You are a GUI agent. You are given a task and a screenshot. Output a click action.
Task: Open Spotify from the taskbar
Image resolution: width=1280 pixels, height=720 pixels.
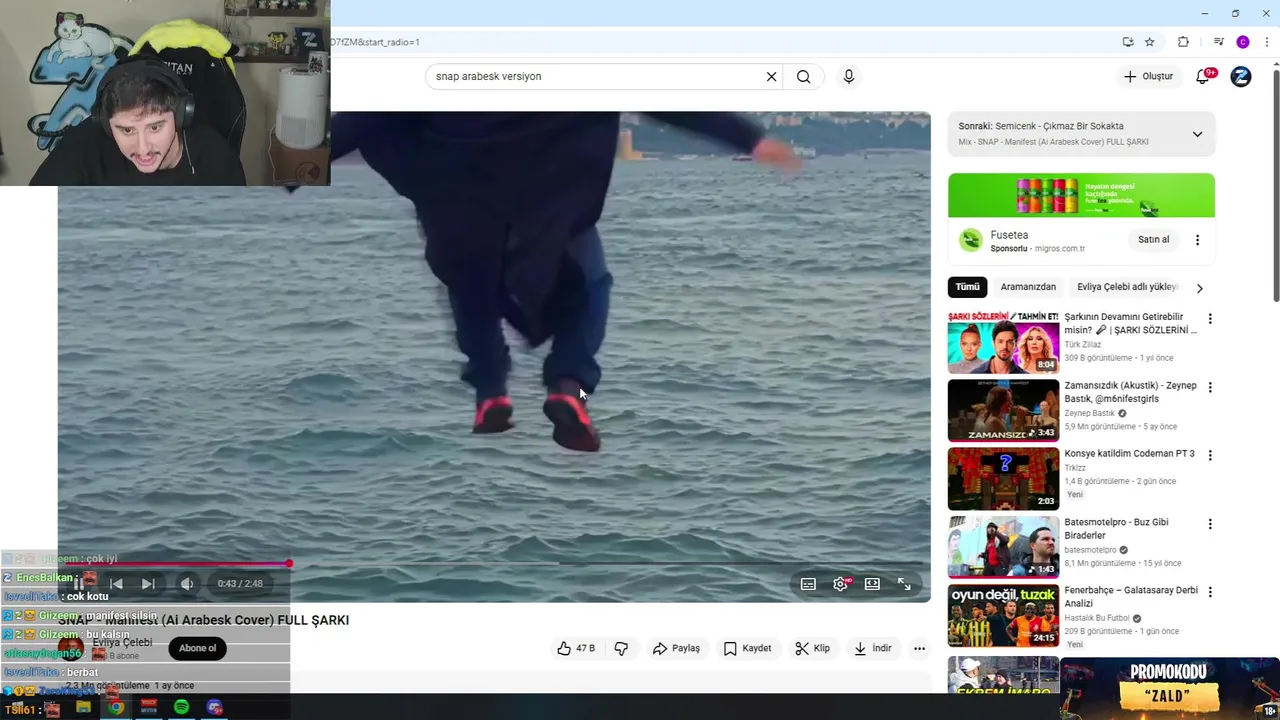coord(181,707)
